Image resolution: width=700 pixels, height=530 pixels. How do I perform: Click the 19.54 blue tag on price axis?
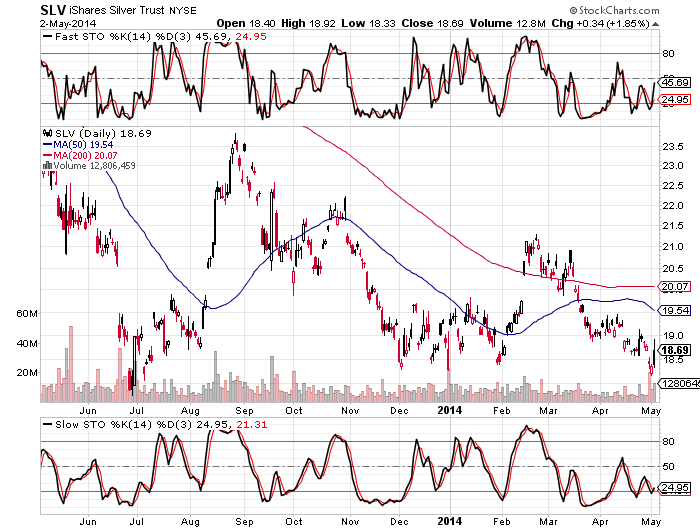(x=675, y=310)
